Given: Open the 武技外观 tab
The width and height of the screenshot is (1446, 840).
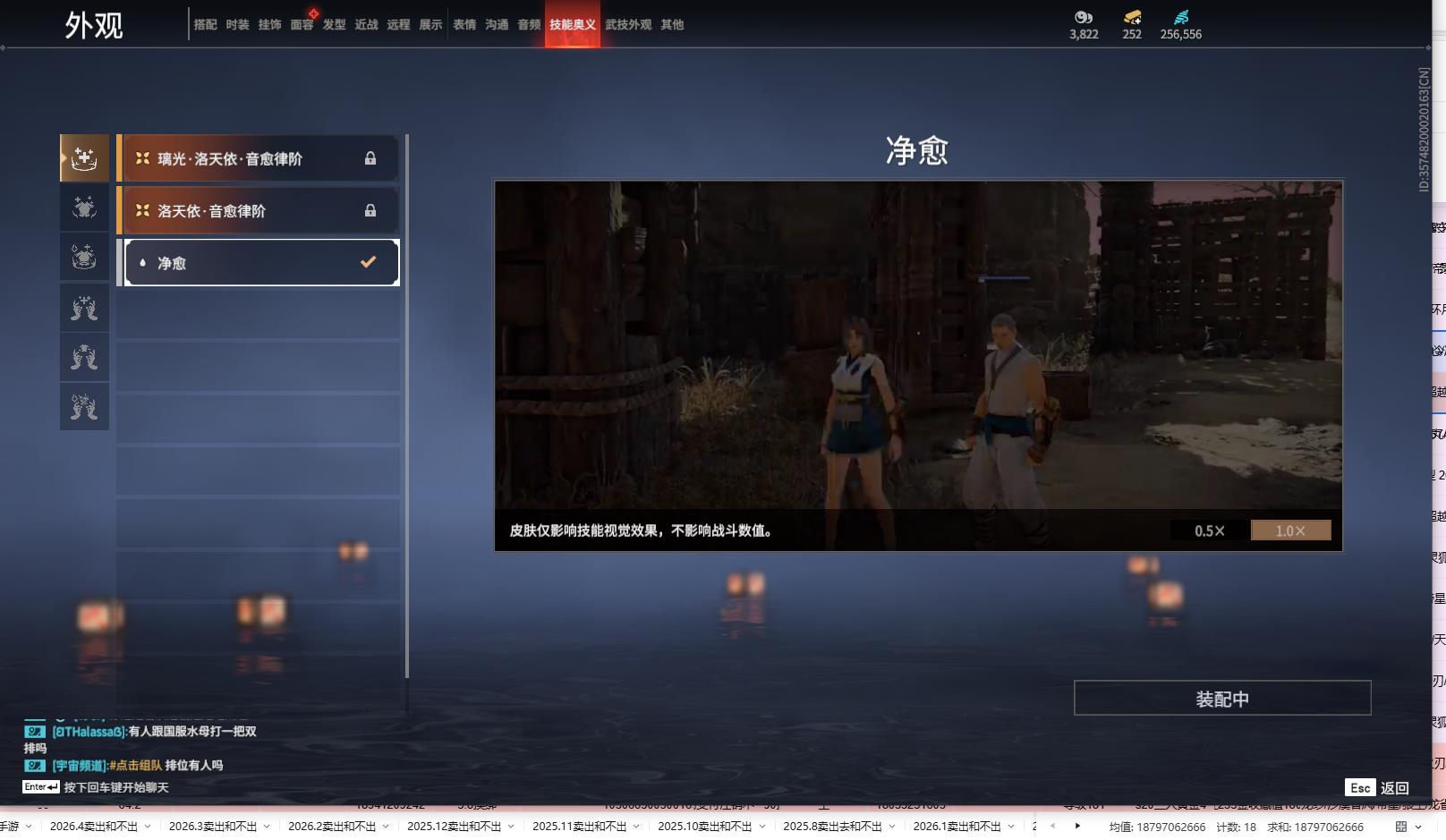Looking at the screenshot, I should pos(628,25).
